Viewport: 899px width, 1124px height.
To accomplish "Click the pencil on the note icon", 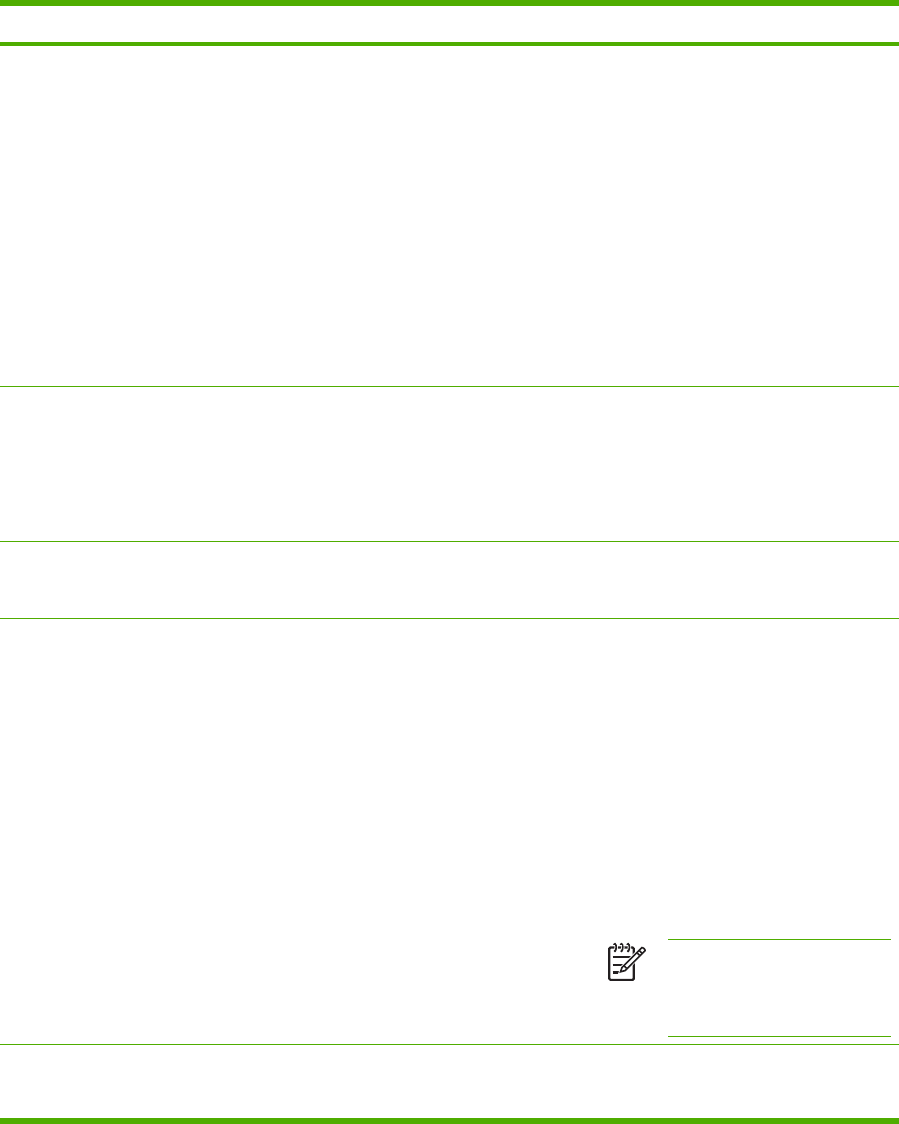I will [x=633, y=959].
